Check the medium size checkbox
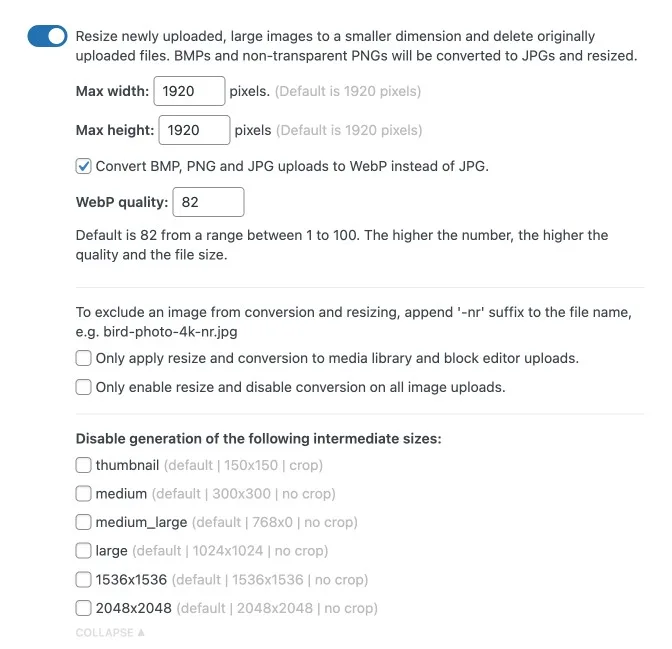Screen dimensions: 672x649 84,494
